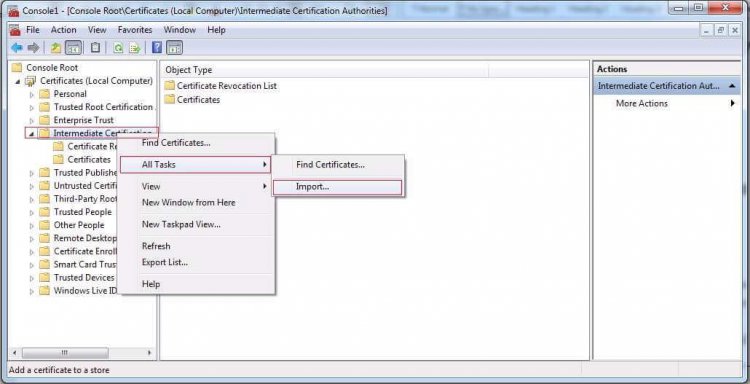
Task: Choose Refresh in the context menu
Action: click(197, 246)
